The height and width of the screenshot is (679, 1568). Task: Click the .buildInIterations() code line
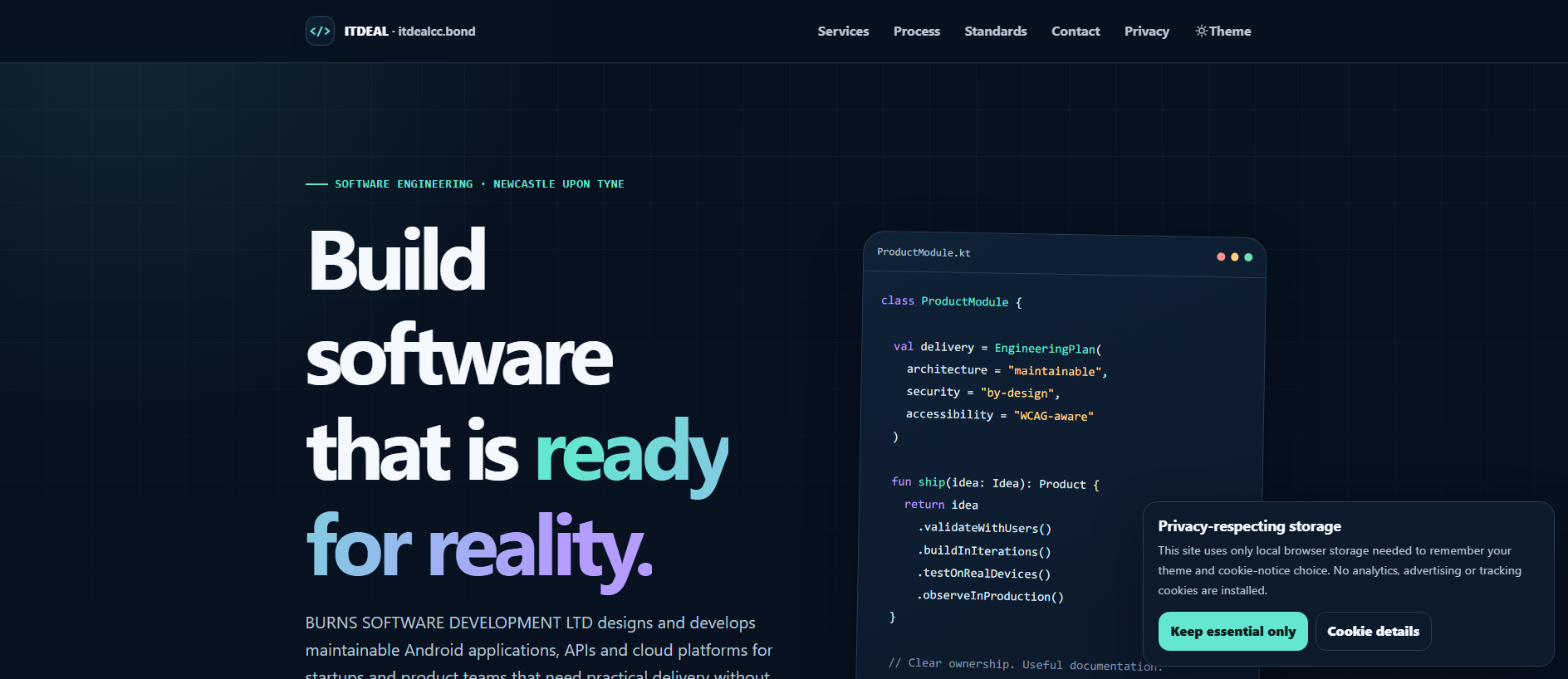coord(984,551)
